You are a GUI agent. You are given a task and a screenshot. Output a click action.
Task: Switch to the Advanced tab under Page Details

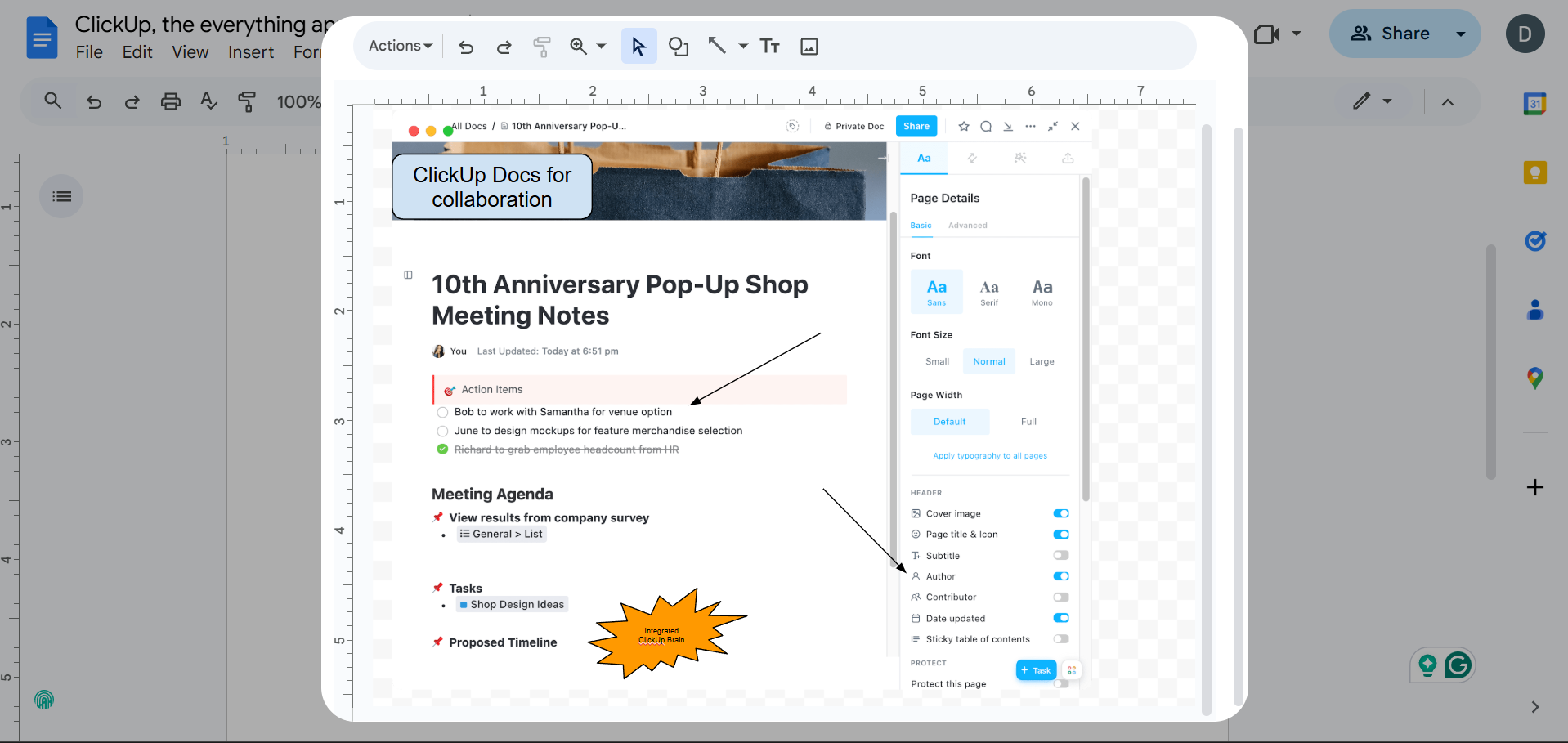(x=967, y=226)
